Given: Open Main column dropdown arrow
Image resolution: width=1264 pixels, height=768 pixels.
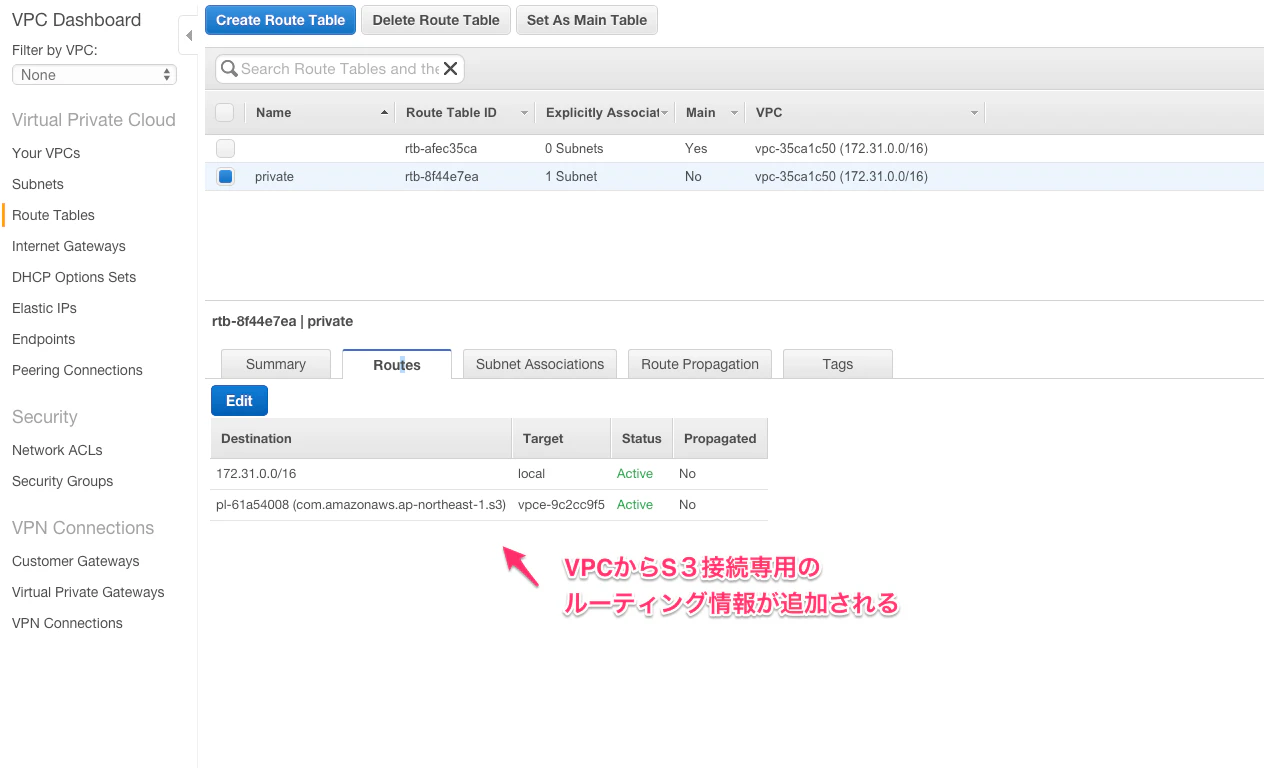Looking at the screenshot, I should click(735, 113).
